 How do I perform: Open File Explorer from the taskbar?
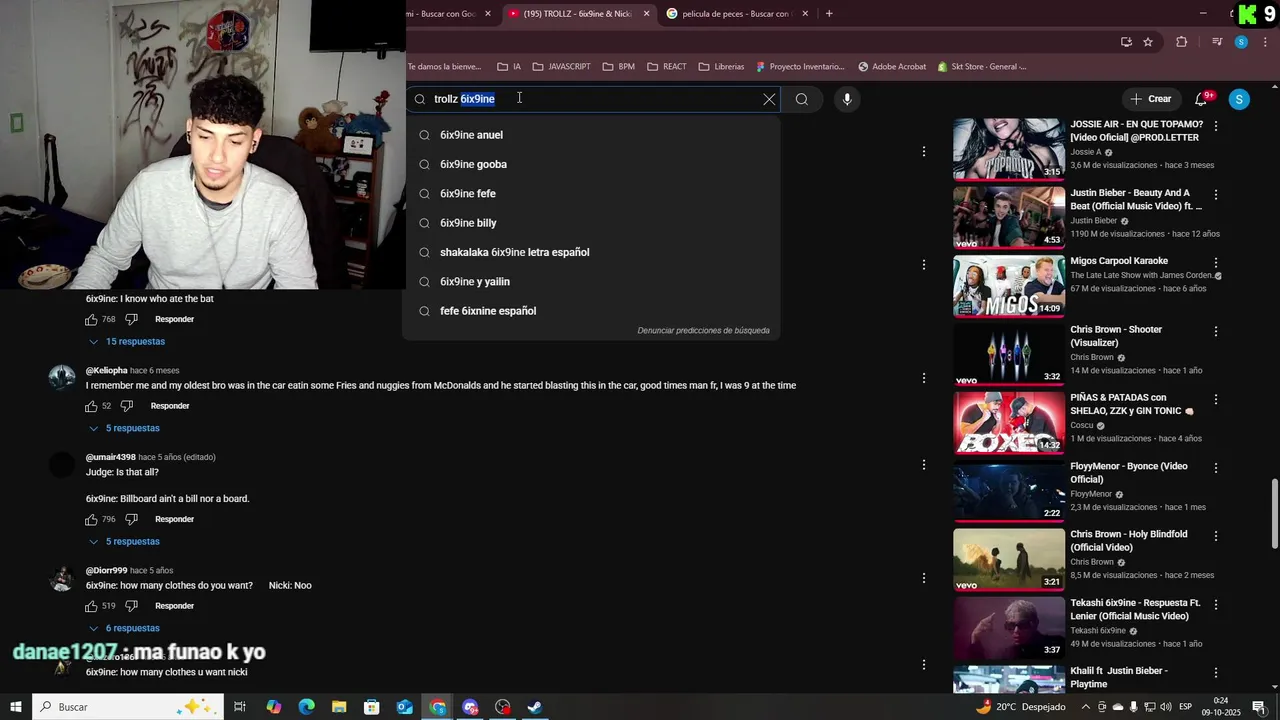click(x=339, y=707)
